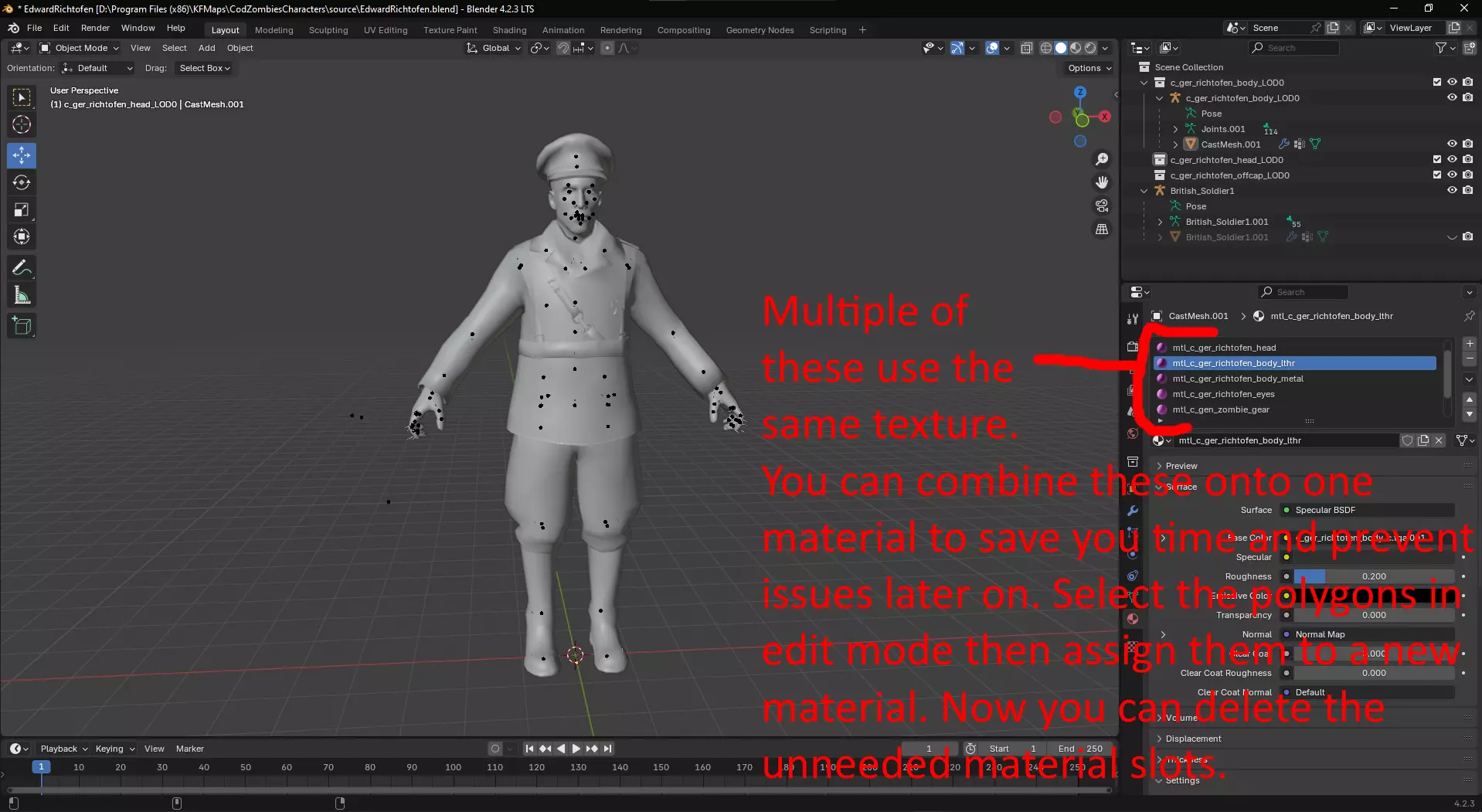This screenshot has width=1482, height=812.
Task: Hide c_ger_richtofen_head_LOD0 collection with eye icon
Action: pos(1452,160)
